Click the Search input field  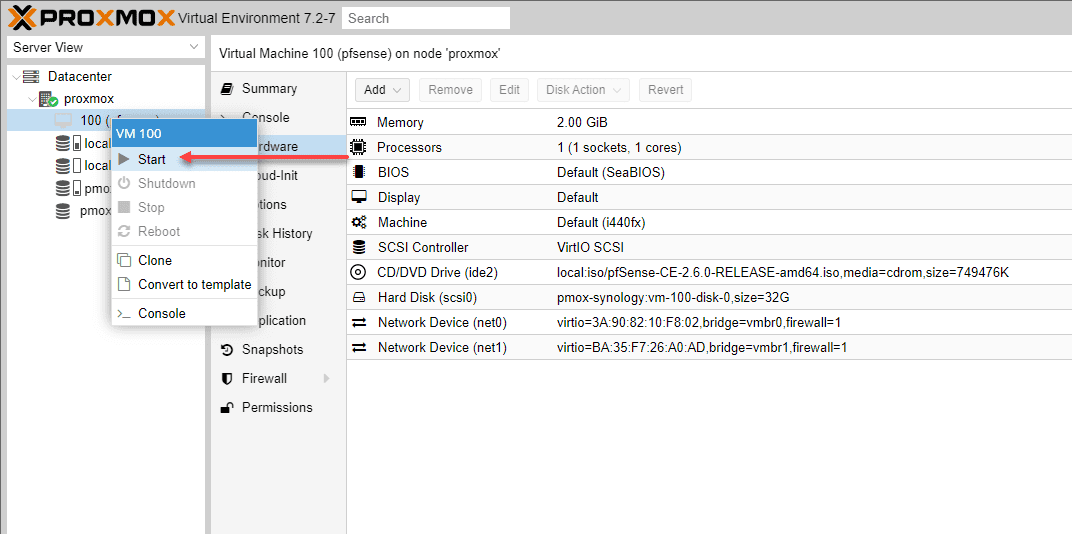425,18
